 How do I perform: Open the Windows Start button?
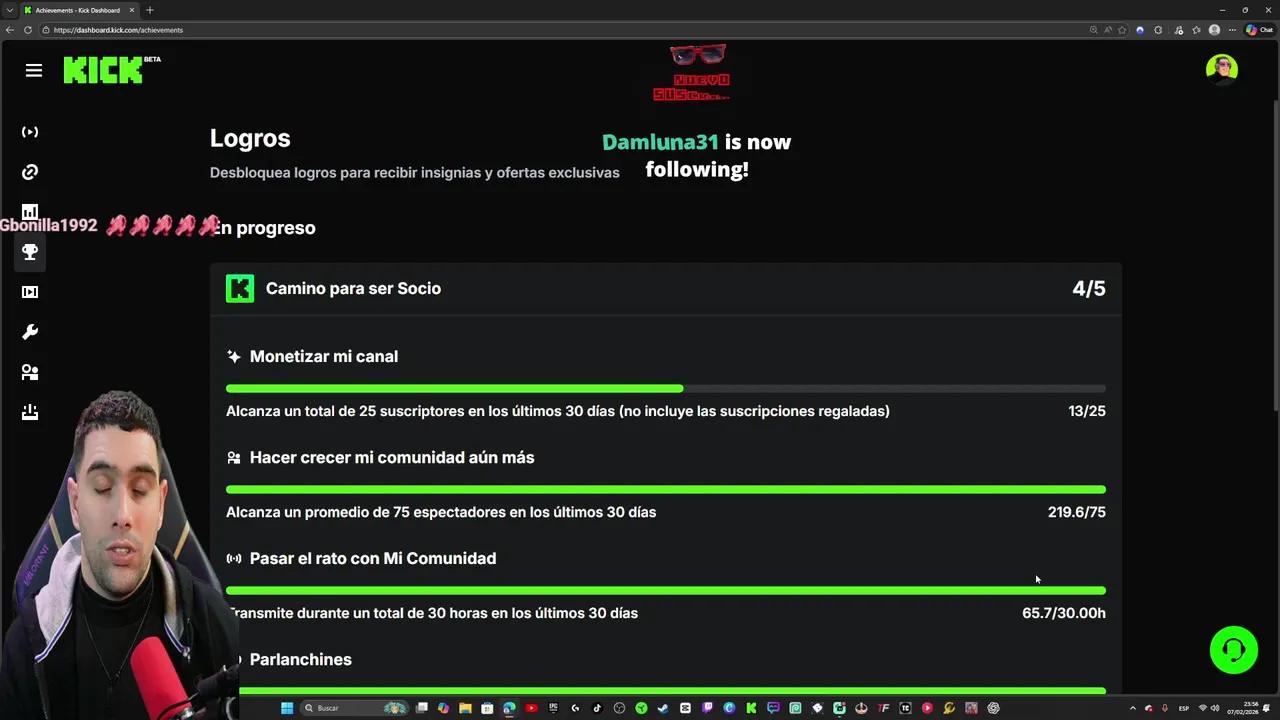click(287, 708)
